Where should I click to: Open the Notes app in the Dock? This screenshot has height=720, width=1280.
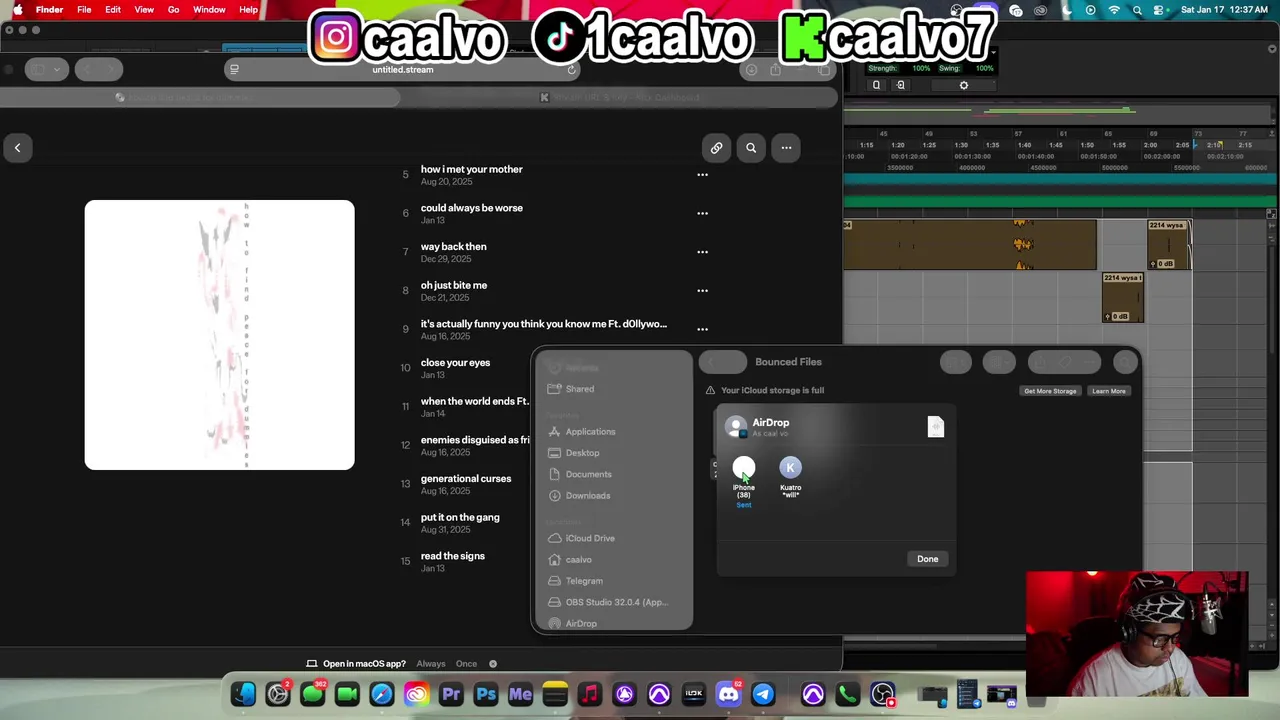[555, 694]
